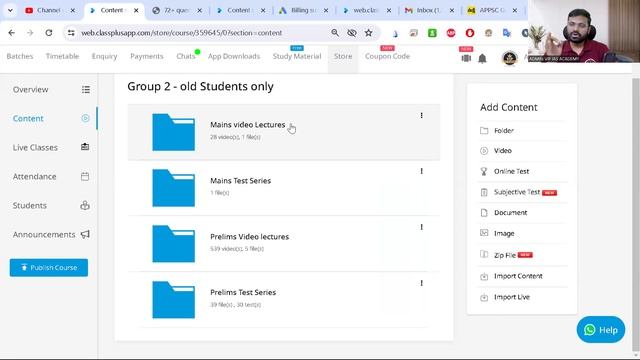Bookmark this page with star icon
The width and height of the screenshot is (640, 360).
369,33
